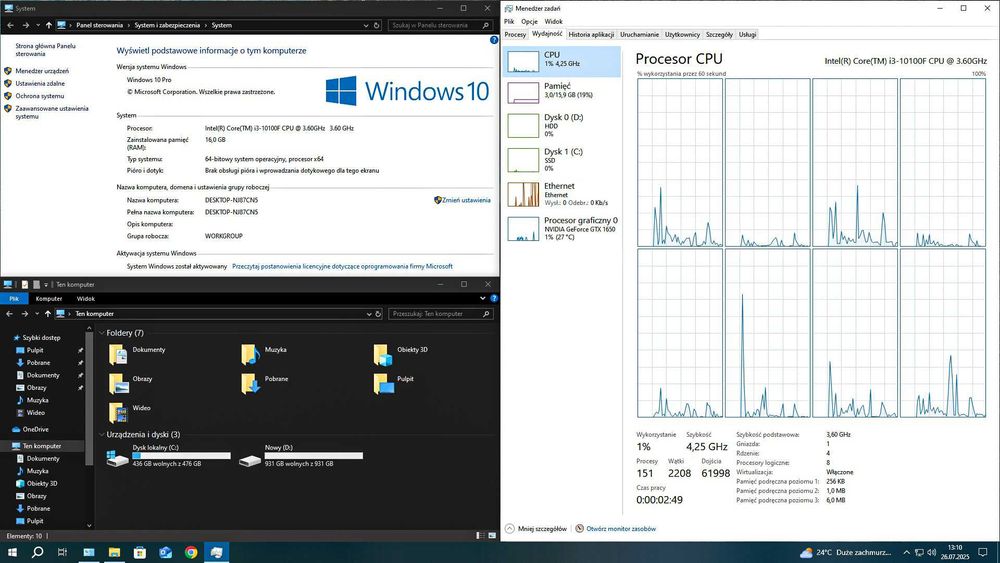Switch Explorer to large icons view

point(492,536)
